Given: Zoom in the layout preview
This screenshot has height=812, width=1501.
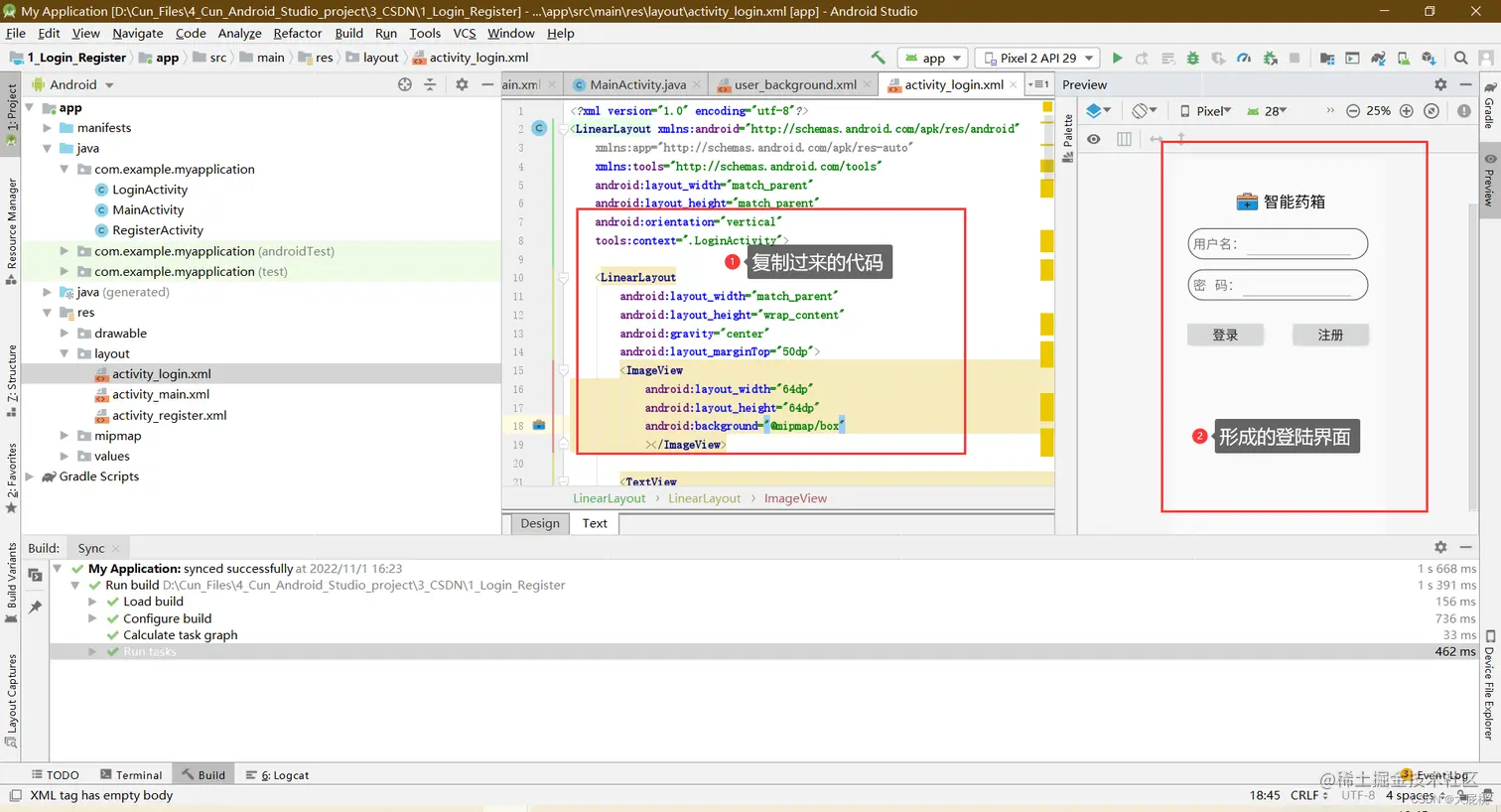Looking at the screenshot, I should click(x=1406, y=111).
